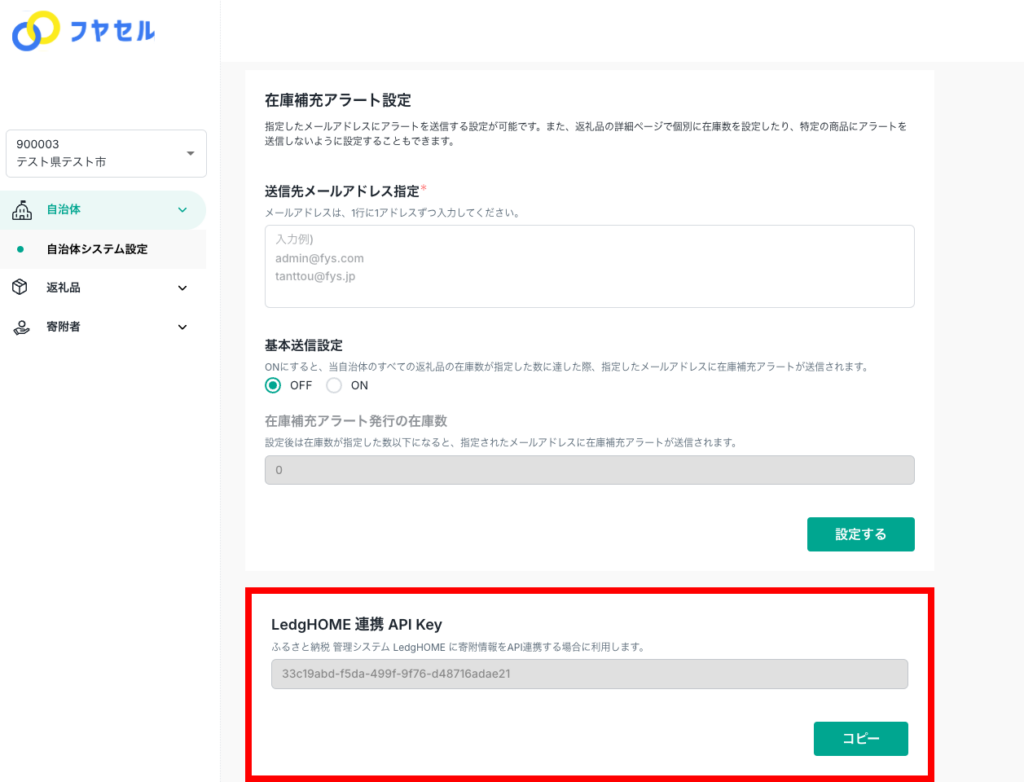Click the 自治体 building icon in sidebar
Image resolution: width=1024 pixels, height=782 pixels.
pos(21,210)
